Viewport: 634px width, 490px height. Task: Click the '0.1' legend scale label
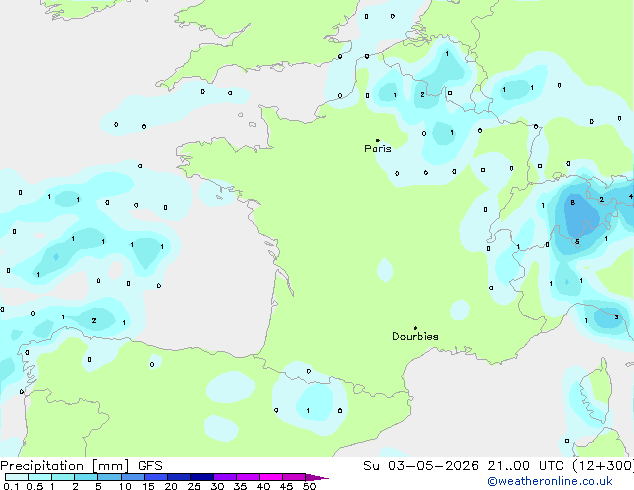coord(11,486)
